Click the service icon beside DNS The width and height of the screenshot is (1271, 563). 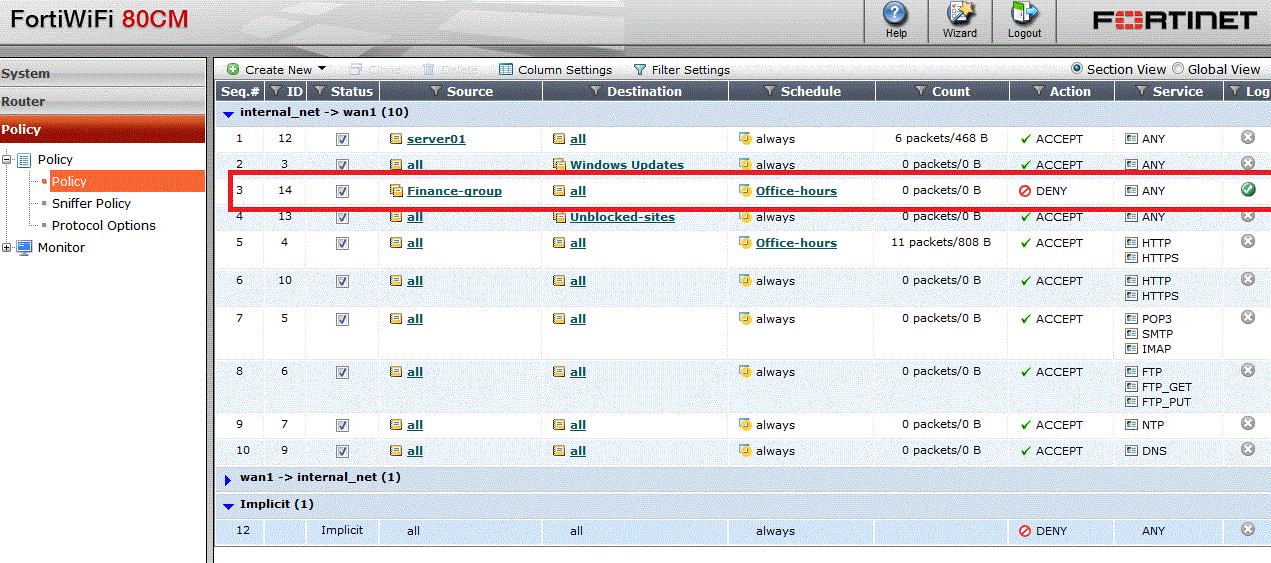point(1131,451)
